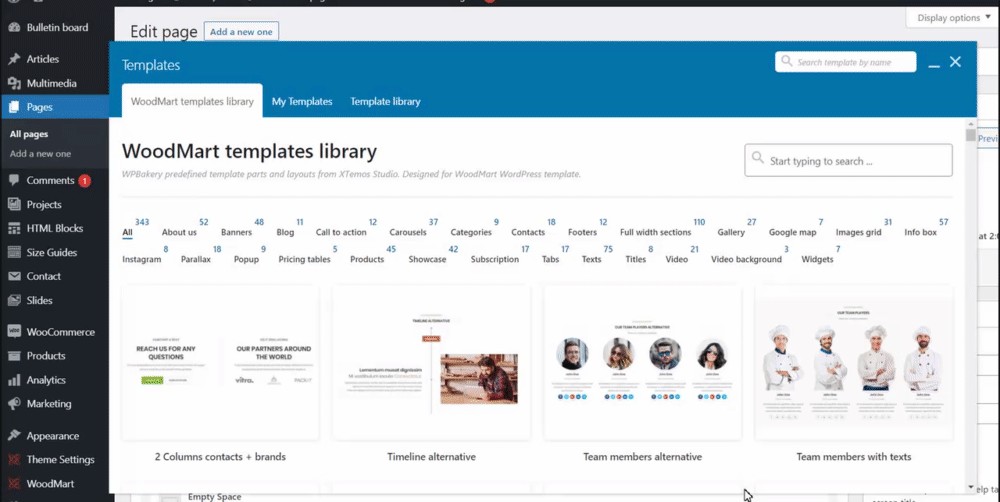Click the Size Guides icon

tap(14, 253)
